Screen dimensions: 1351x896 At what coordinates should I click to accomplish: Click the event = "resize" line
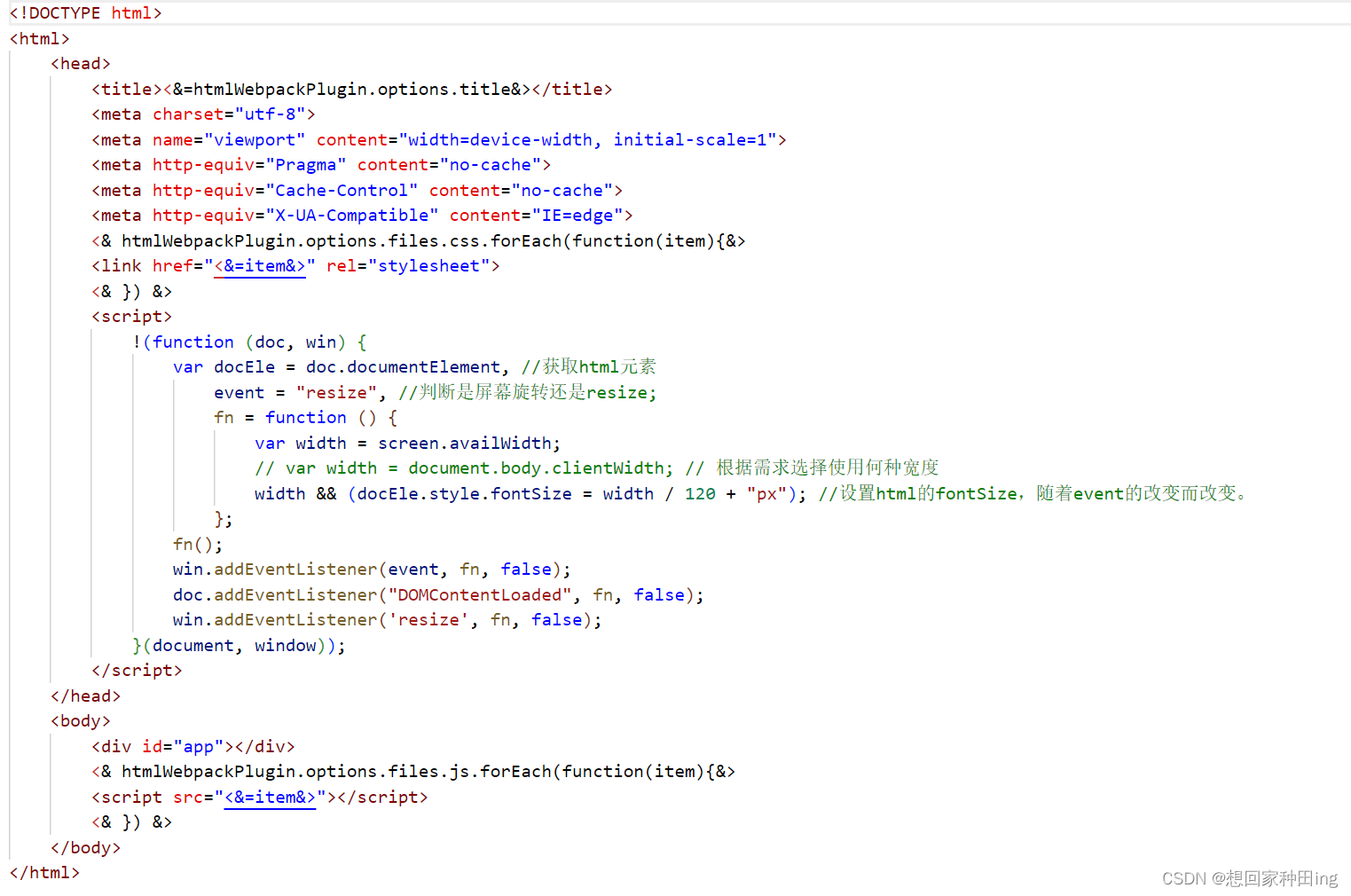click(x=436, y=393)
